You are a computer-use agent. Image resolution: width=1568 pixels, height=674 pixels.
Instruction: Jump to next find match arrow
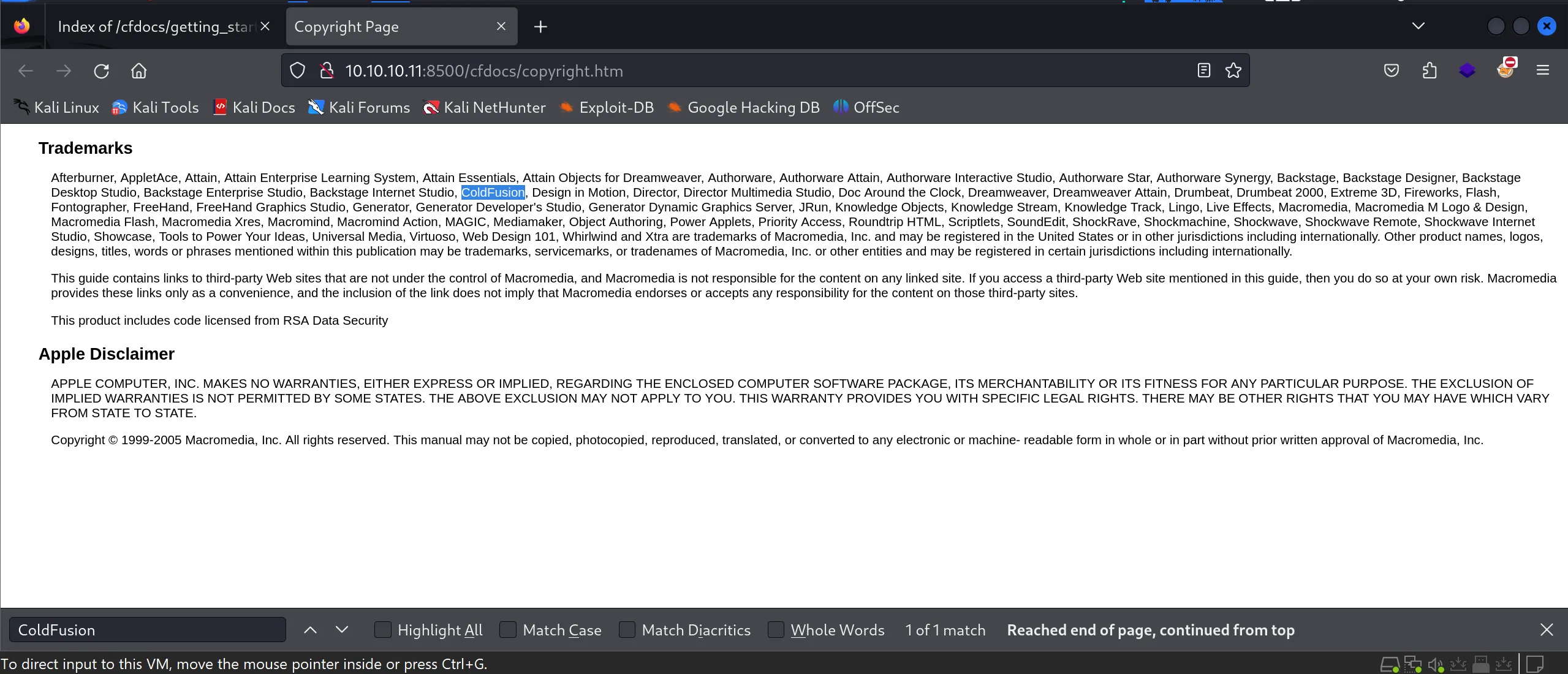[342, 630]
